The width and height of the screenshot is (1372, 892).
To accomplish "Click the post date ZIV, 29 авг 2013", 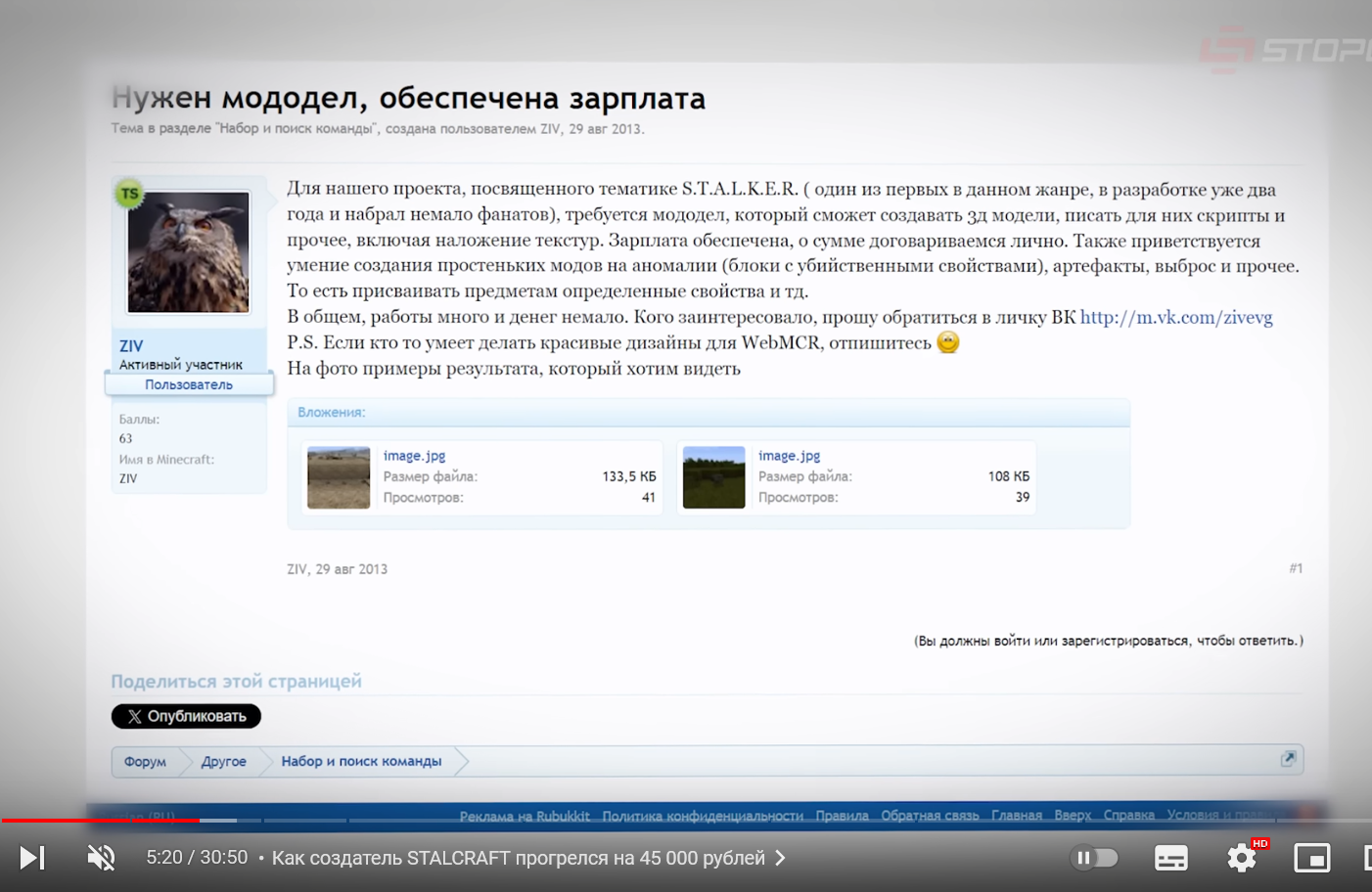I will pos(337,569).
